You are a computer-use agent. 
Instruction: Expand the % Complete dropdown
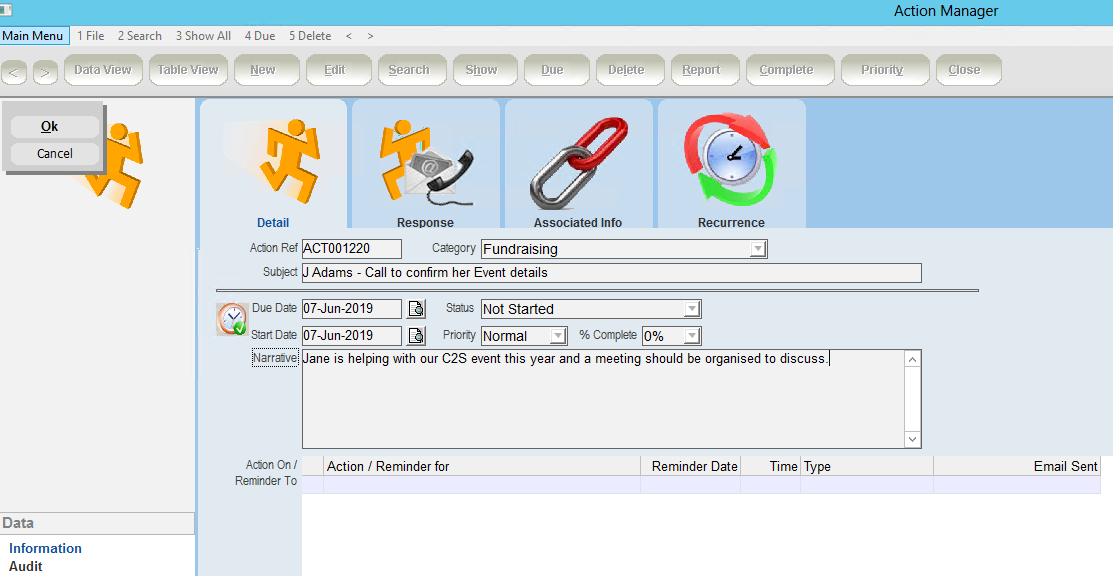click(x=691, y=335)
